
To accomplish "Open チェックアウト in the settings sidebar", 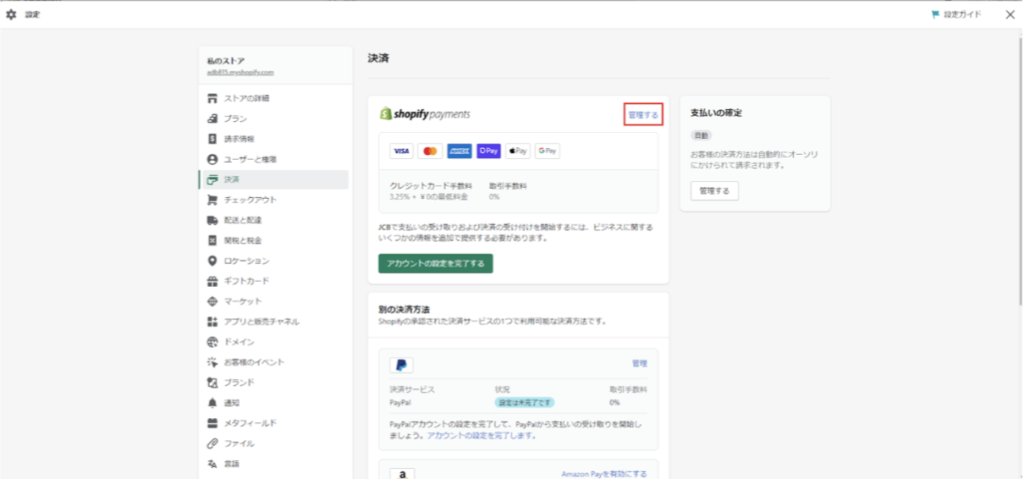I will pos(243,200).
